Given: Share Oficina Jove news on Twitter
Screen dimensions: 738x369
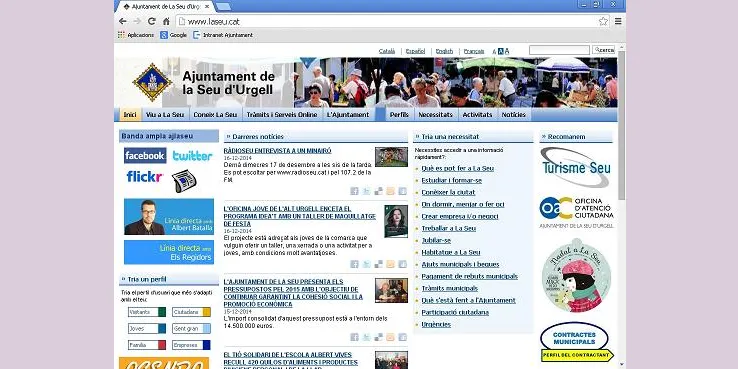Looking at the screenshot, I should pos(366,264).
